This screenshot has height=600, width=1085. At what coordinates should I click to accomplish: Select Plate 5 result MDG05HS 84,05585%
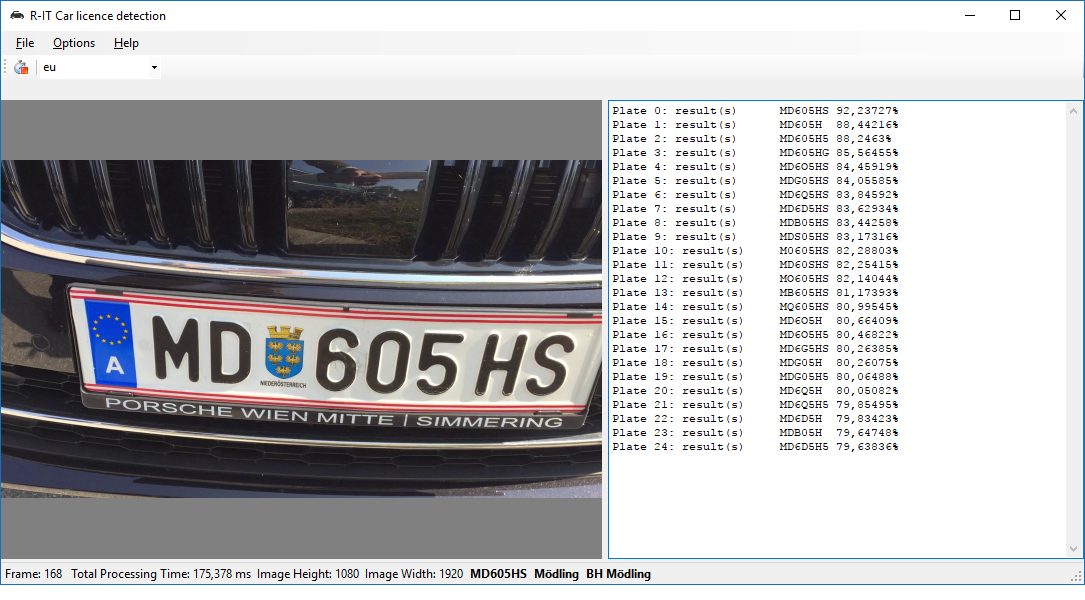click(x=755, y=181)
